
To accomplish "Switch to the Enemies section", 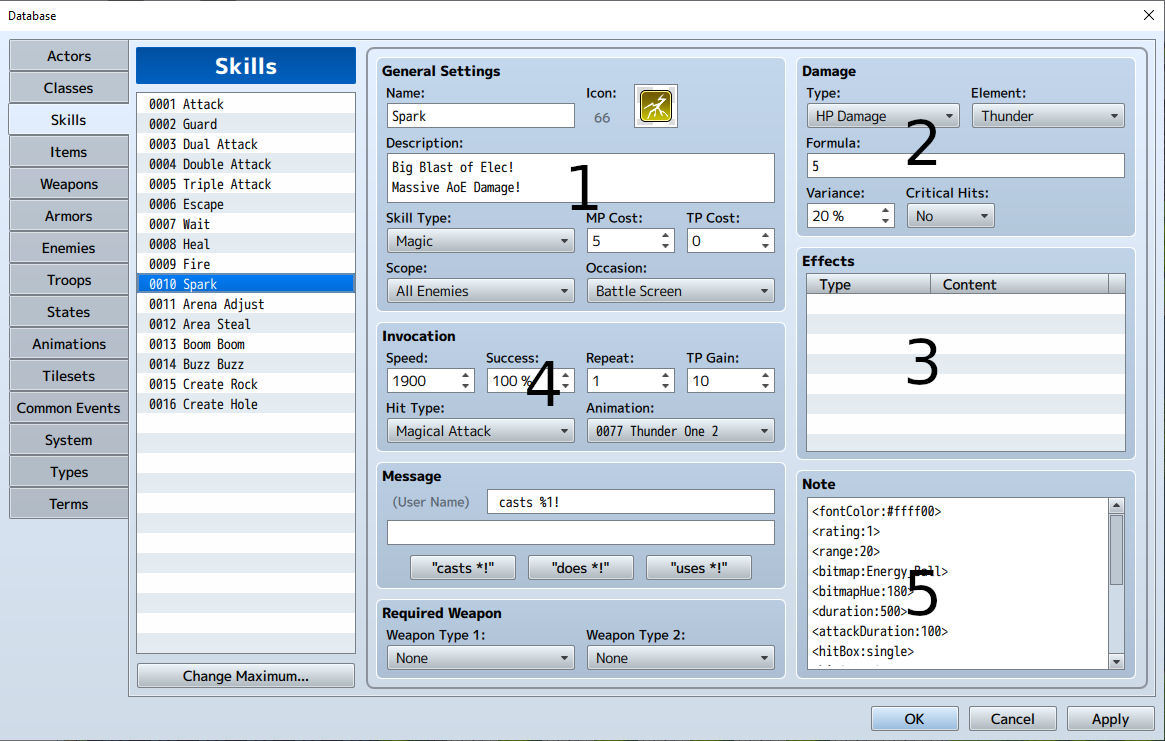I will (x=68, y=247).
